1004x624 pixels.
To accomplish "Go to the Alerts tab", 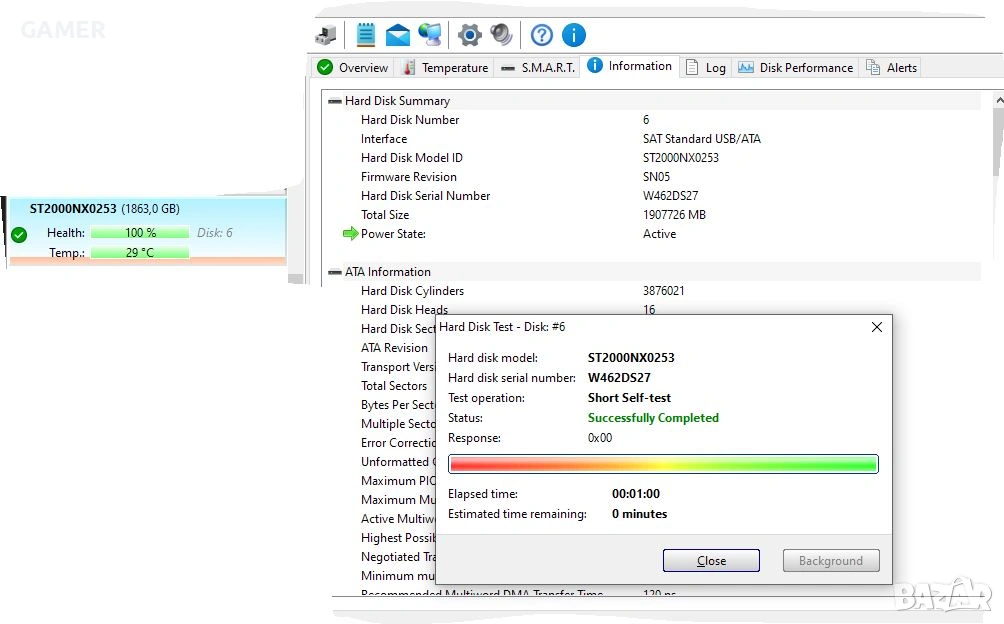I will (x=891, y=68).
